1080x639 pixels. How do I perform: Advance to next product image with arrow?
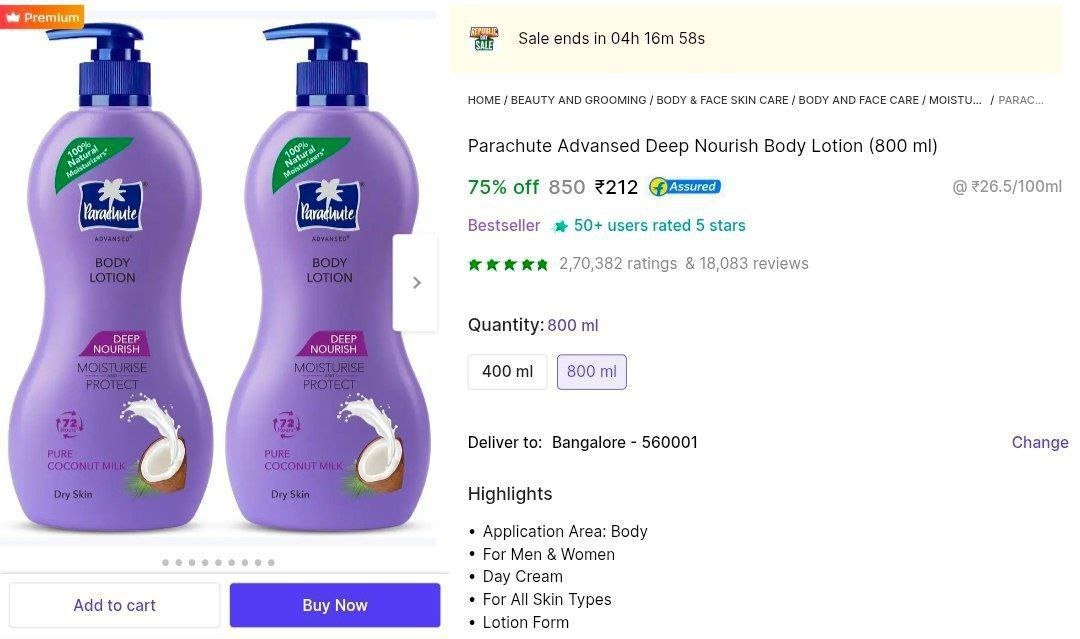(x=416, y=282)
